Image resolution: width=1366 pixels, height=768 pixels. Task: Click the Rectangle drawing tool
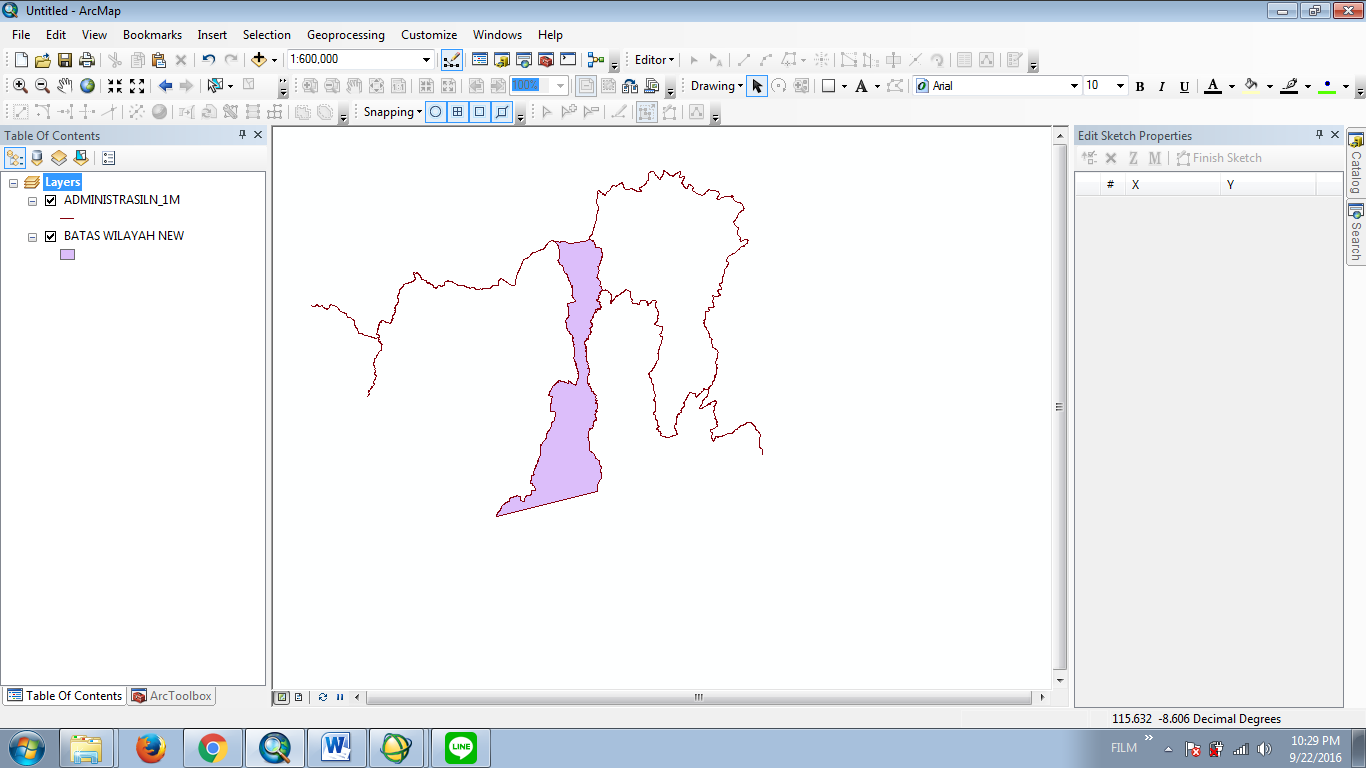point(828,86)
